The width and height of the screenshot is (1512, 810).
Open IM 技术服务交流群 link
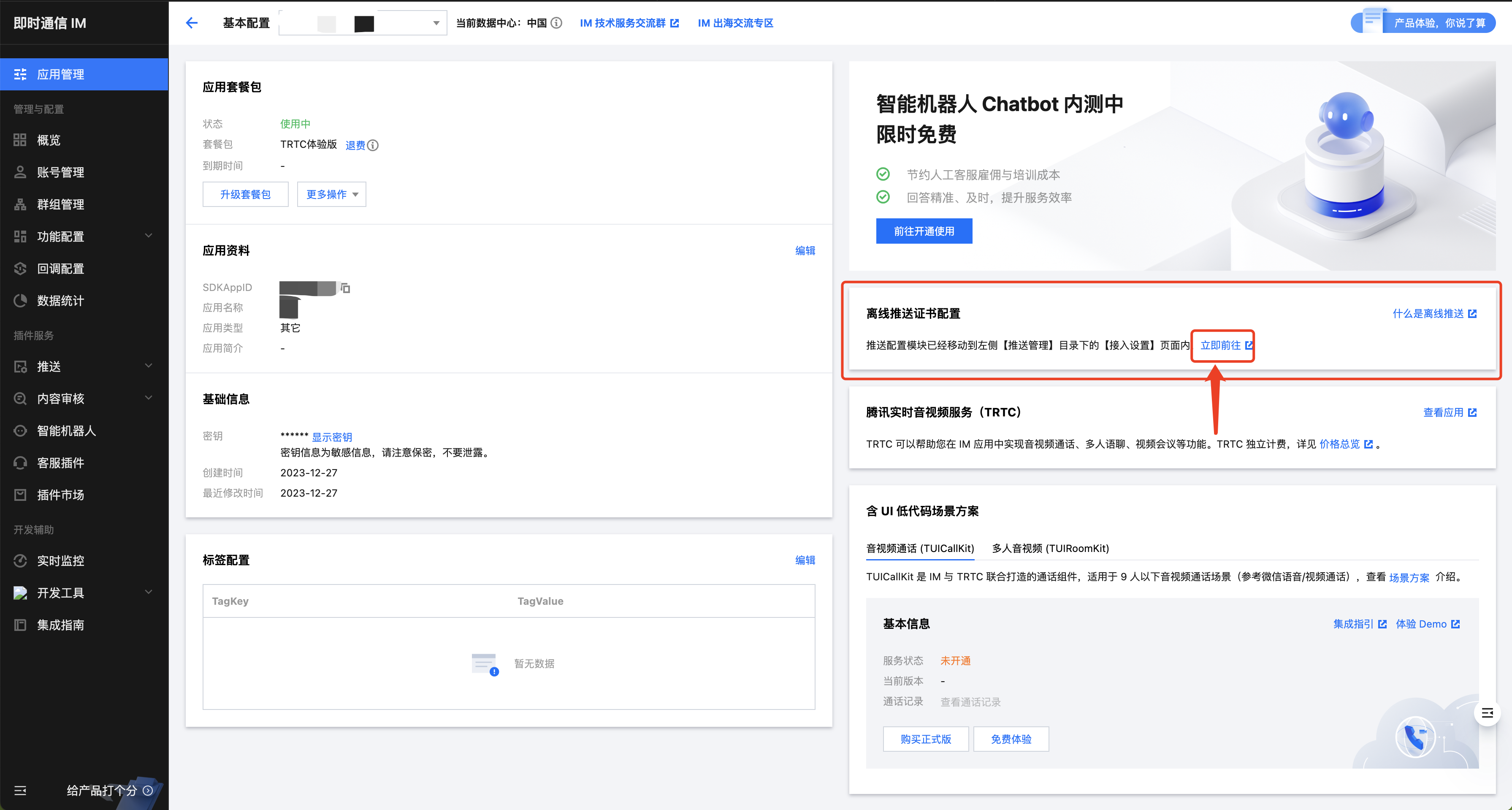pos(629,23)
